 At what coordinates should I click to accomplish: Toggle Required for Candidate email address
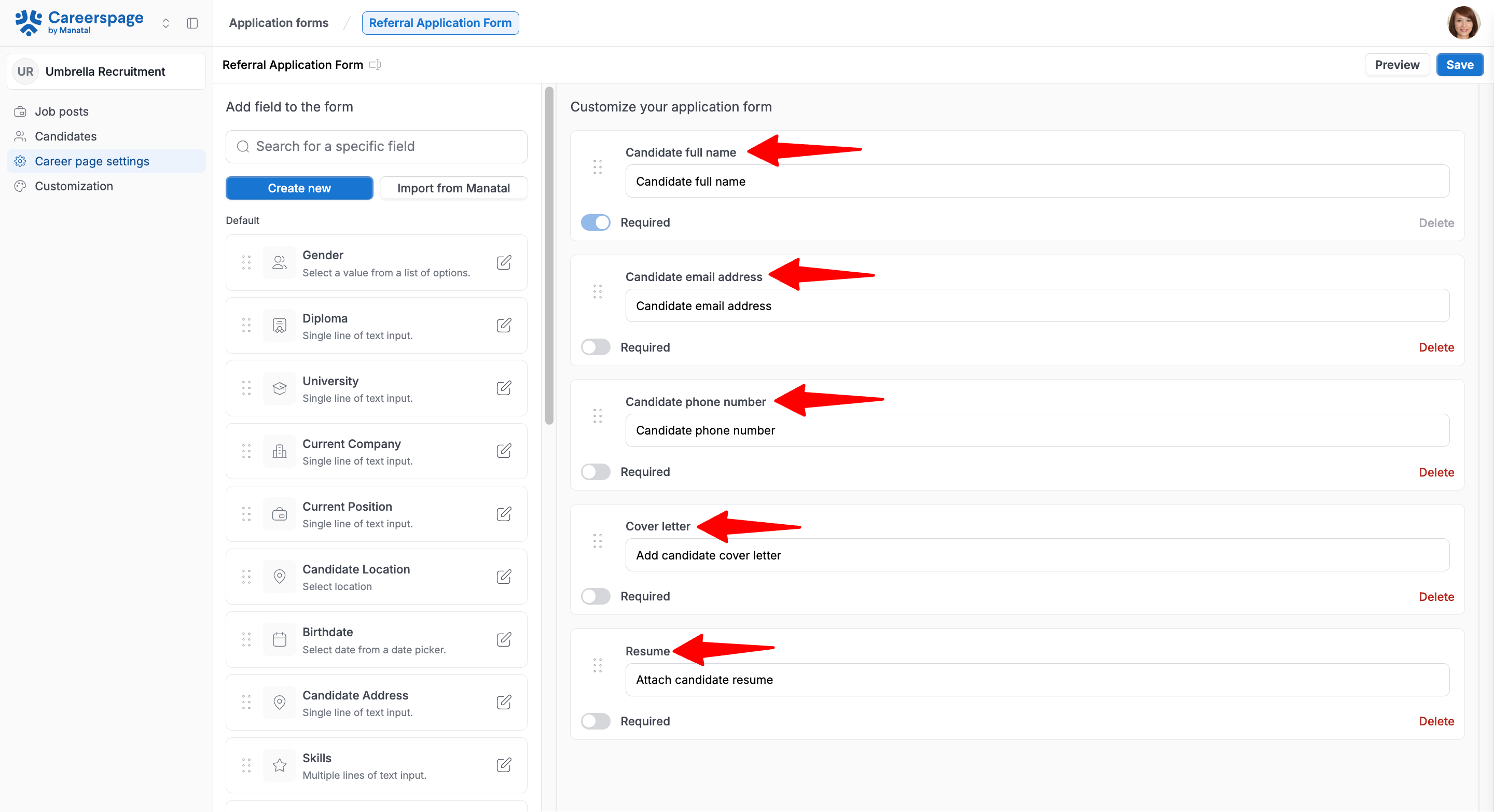[x=596, y=347]
